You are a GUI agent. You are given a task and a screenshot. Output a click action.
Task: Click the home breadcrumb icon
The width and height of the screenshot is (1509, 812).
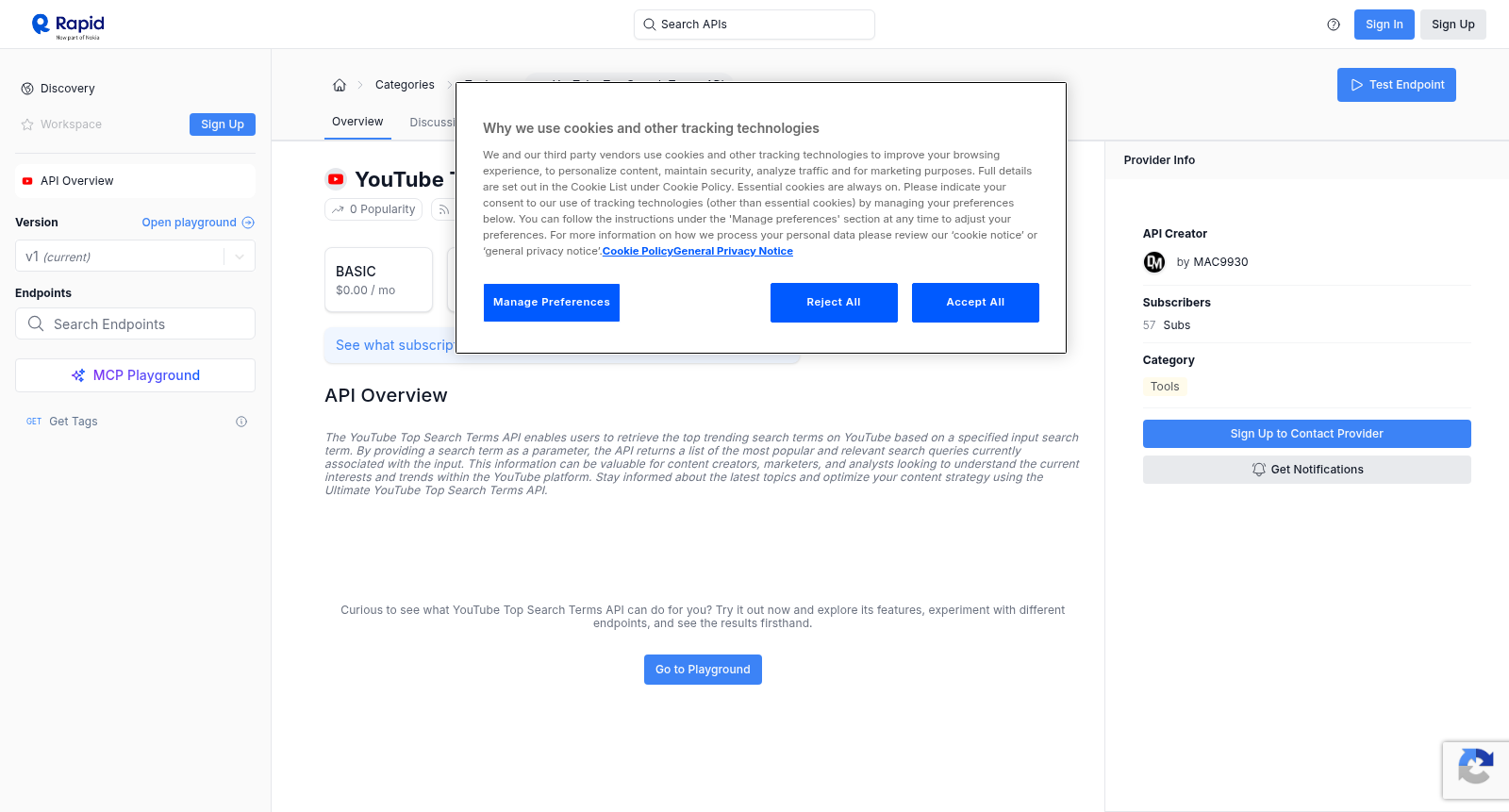point(340,85)
